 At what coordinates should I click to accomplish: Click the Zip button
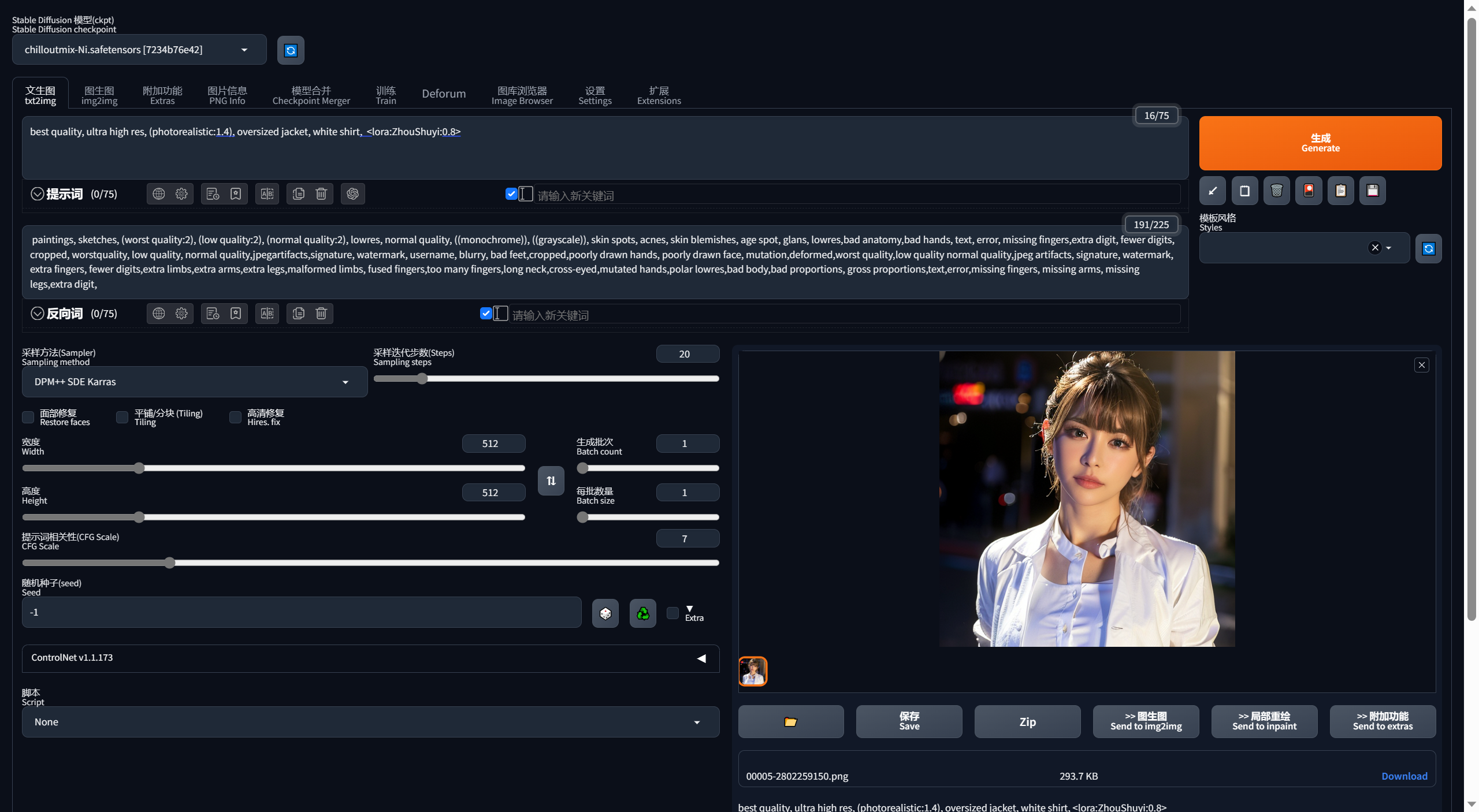pyautogui.click(x=1027, y=722)
